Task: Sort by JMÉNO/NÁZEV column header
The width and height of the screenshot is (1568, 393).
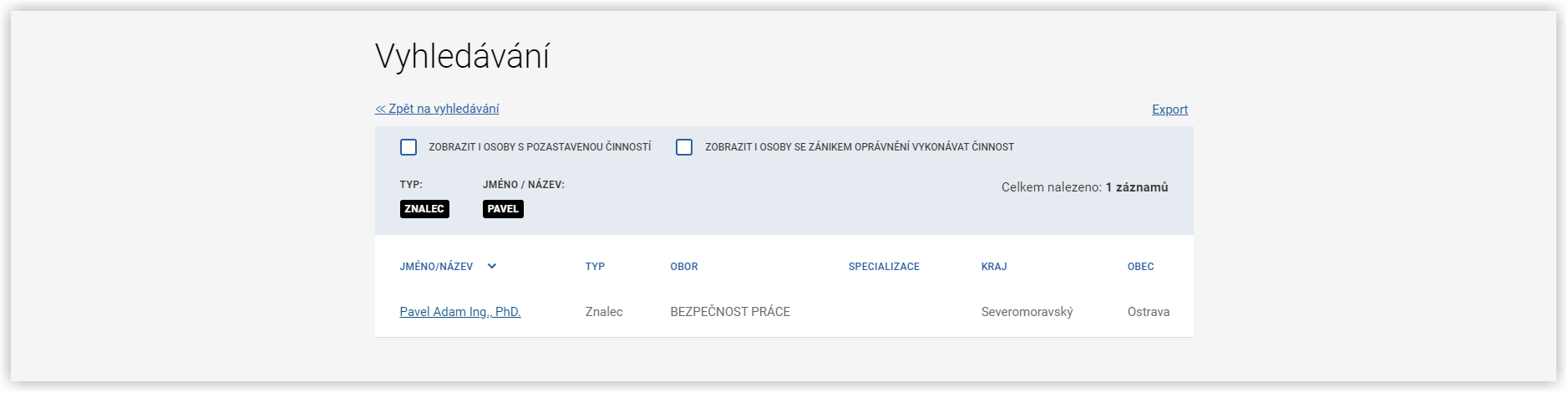Action: (x=436, y=267)
